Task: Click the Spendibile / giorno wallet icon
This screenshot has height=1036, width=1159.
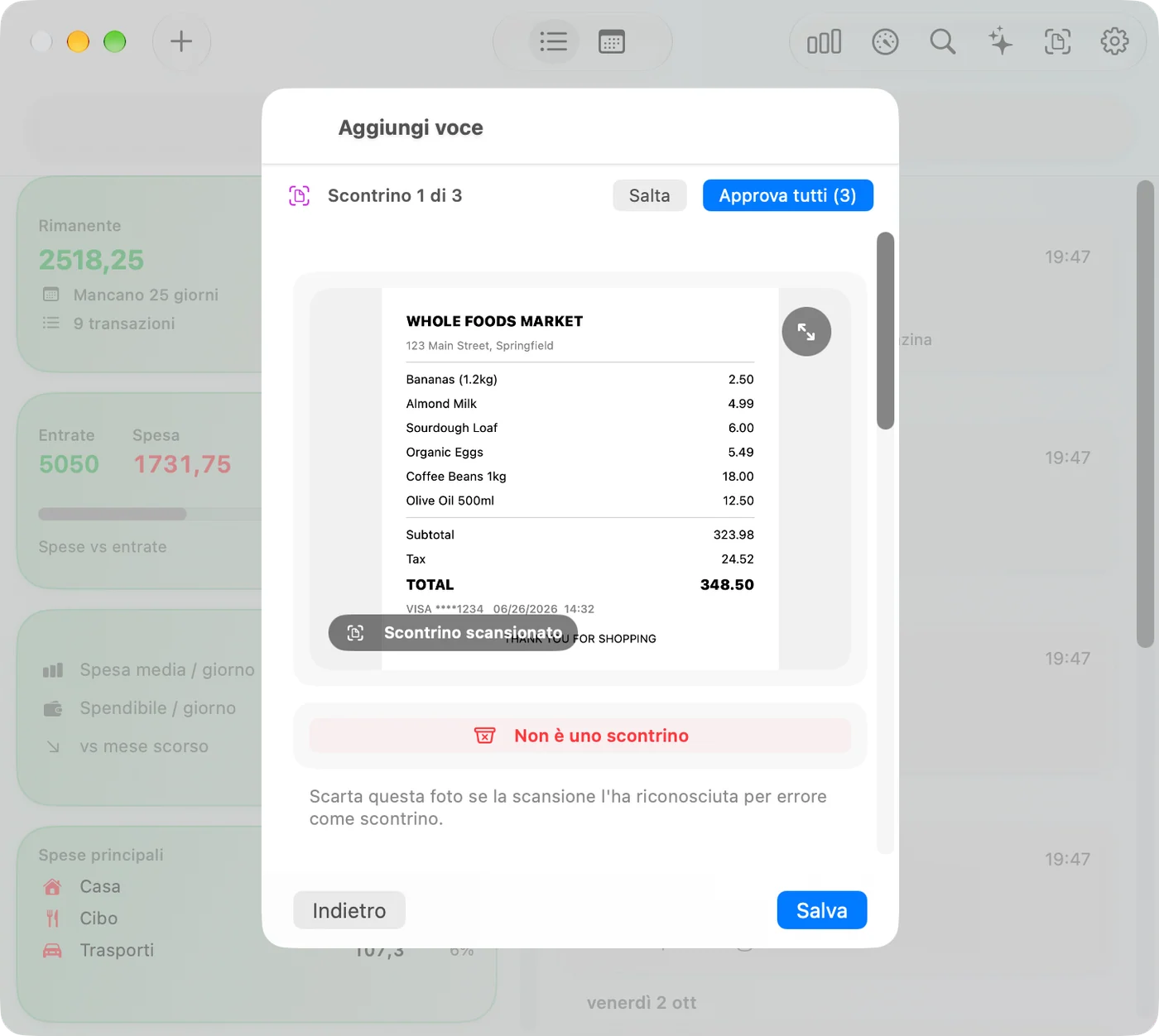Action: click(53, 708)
